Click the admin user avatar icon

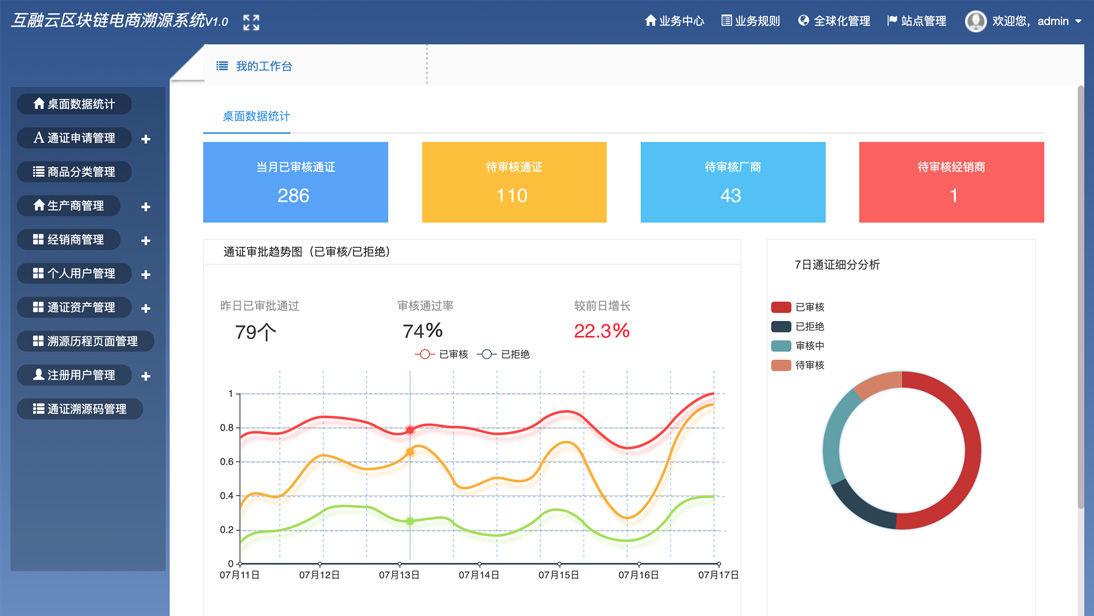[x=975, y=21]
